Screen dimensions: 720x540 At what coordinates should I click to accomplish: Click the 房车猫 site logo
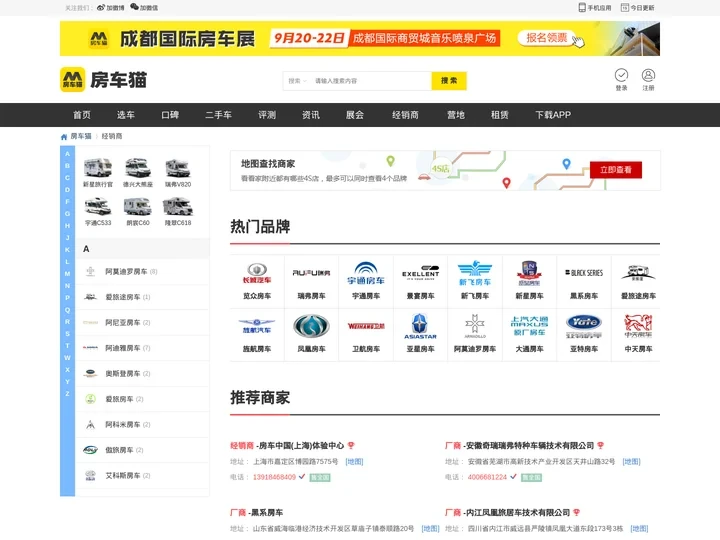click(104, 79)
